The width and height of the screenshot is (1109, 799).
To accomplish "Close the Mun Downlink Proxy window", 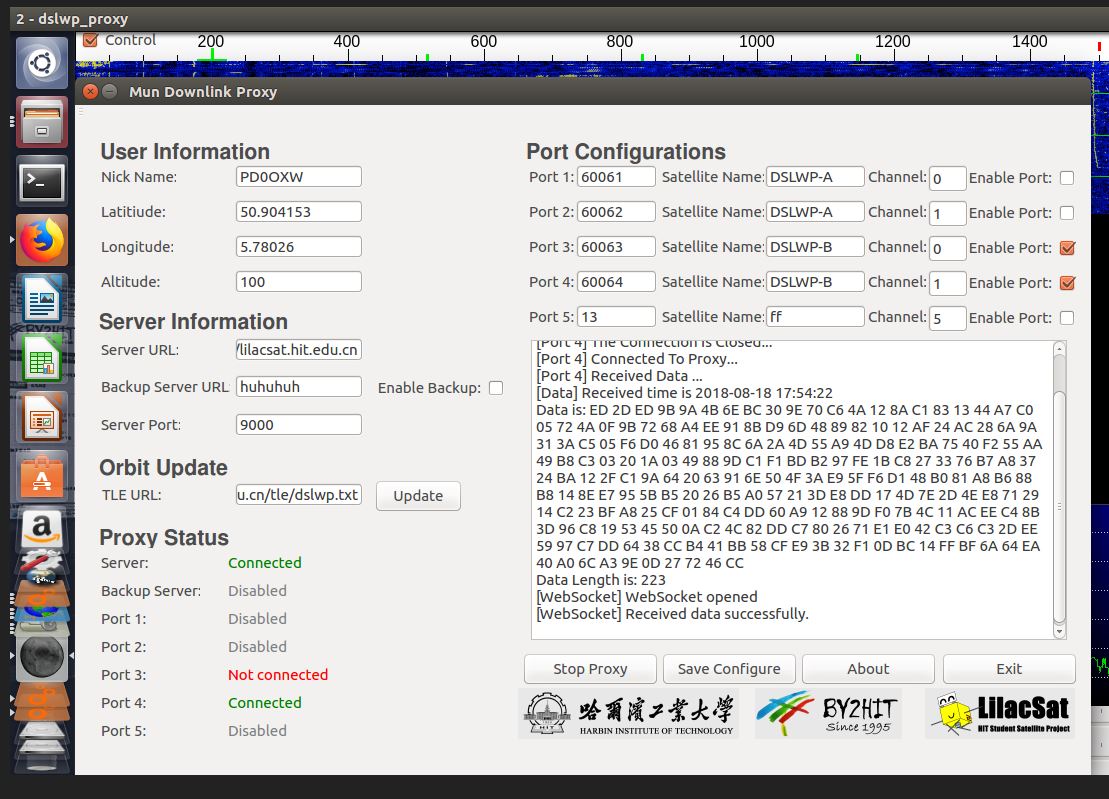I will point(90,91).
